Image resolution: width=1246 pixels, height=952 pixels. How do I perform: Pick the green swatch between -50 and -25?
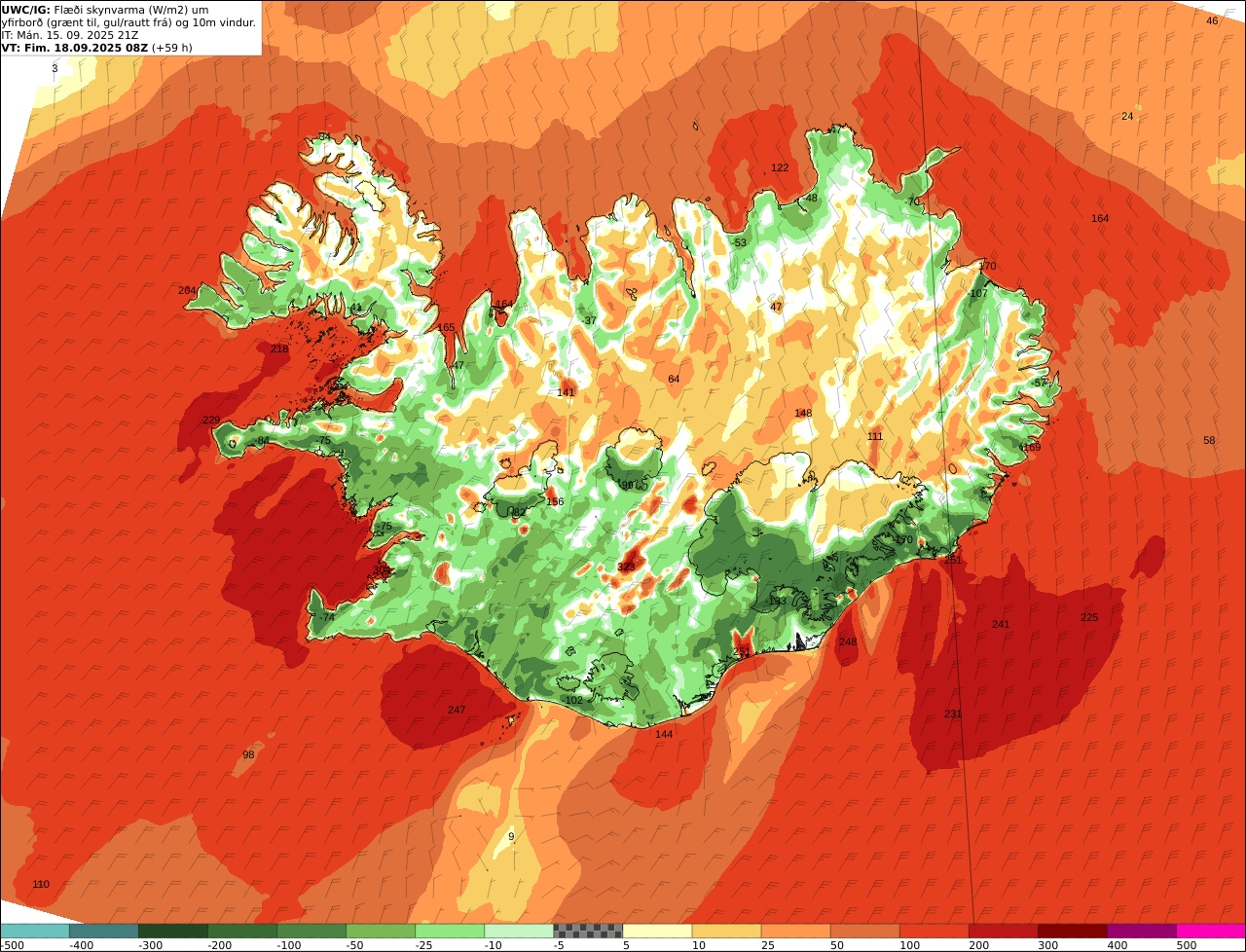[381, 931]
